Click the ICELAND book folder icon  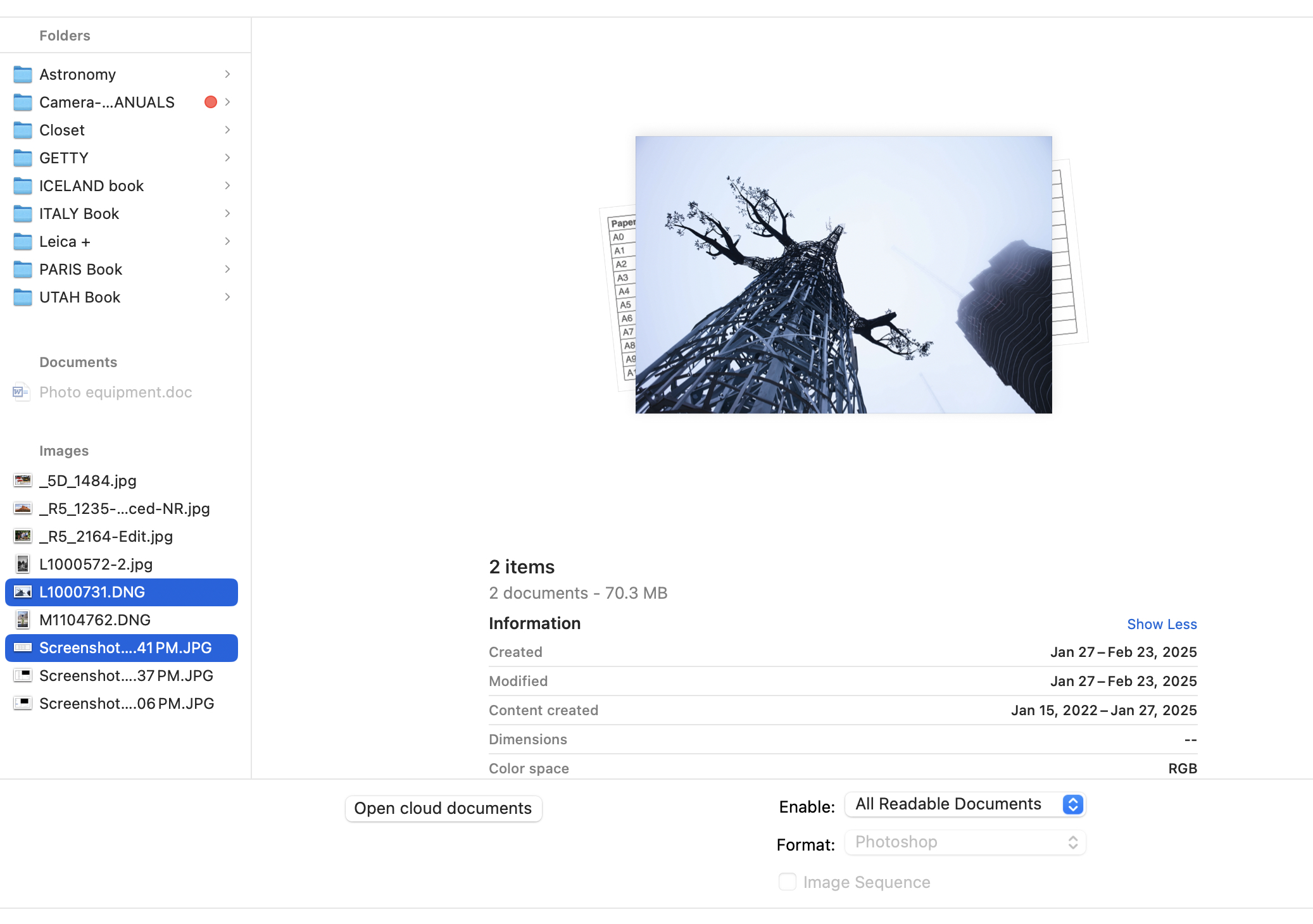pyautogui.click(x=23, y=186)
